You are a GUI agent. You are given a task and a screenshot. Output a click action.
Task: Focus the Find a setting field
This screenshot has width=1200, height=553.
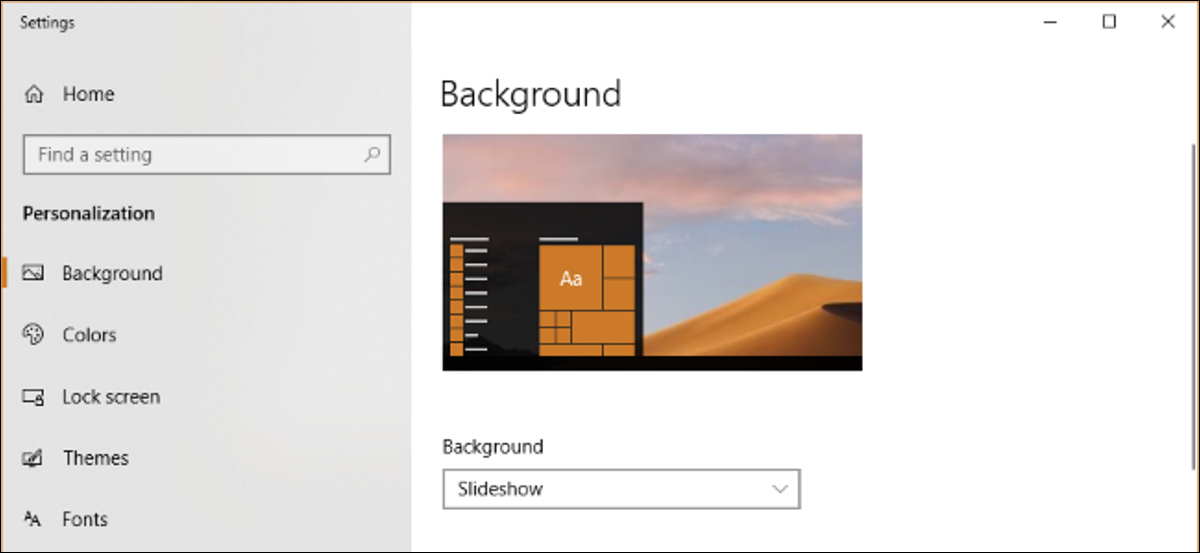coord(206,155)
